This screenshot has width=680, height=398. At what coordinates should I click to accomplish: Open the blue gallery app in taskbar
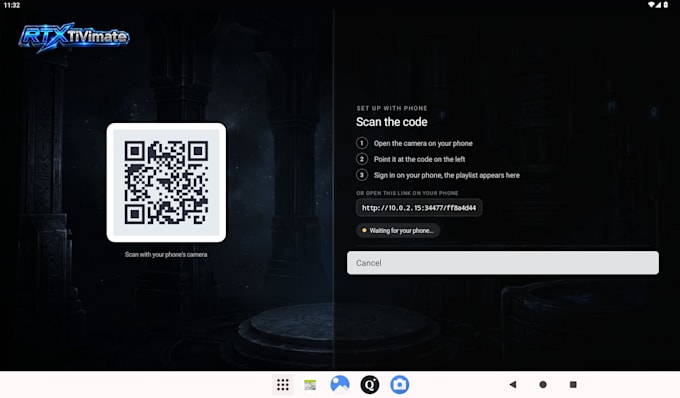340,385
